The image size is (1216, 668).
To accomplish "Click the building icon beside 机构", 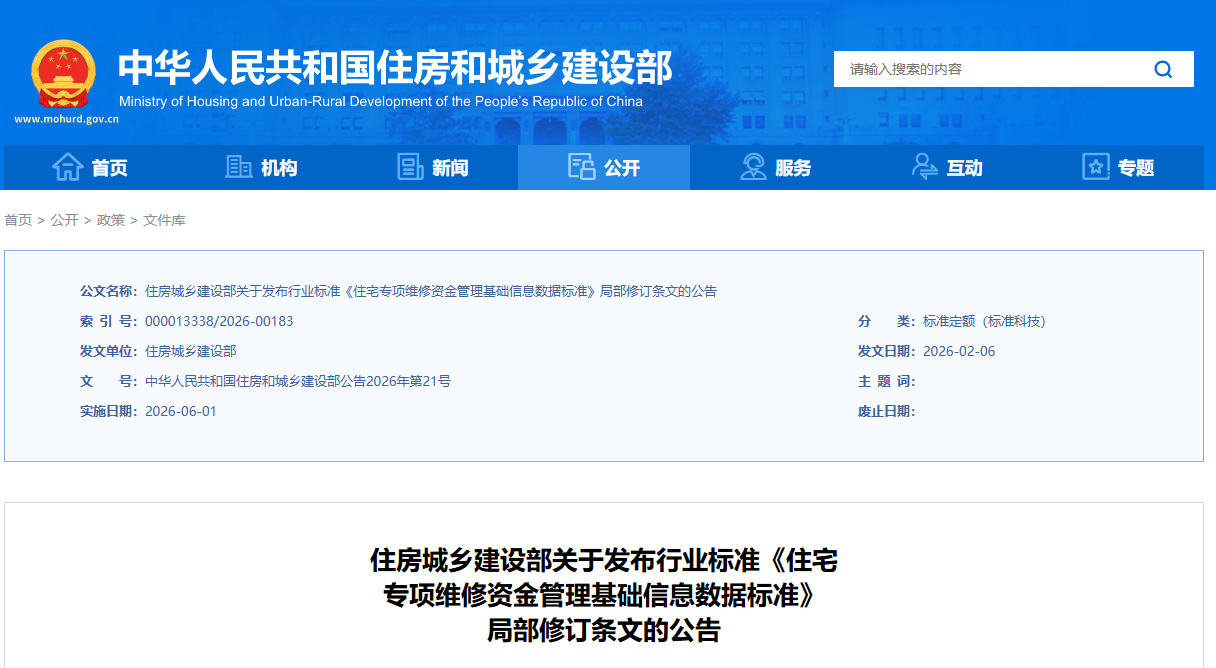I will [239, 167].
